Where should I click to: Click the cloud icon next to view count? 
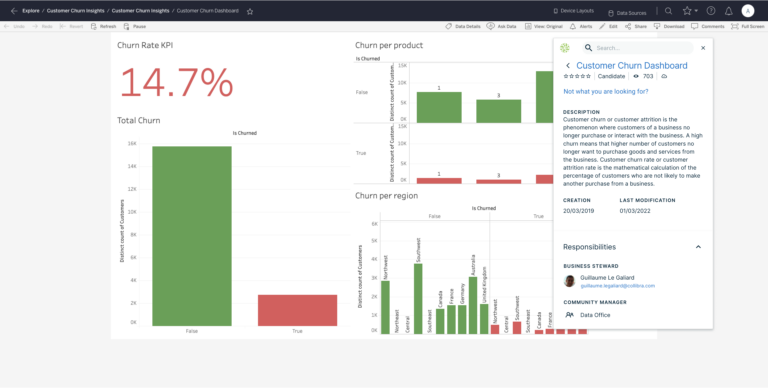(664, 76)
